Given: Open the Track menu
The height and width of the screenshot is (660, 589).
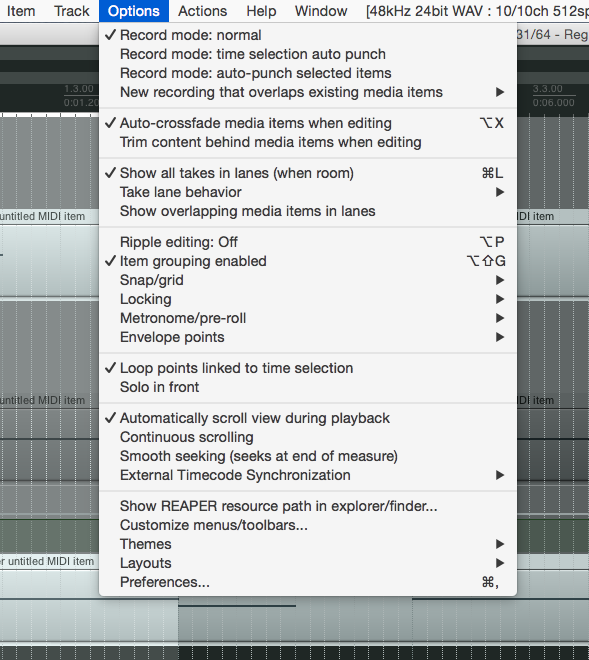Looking at the screenshot, I should tap(72, 11).
